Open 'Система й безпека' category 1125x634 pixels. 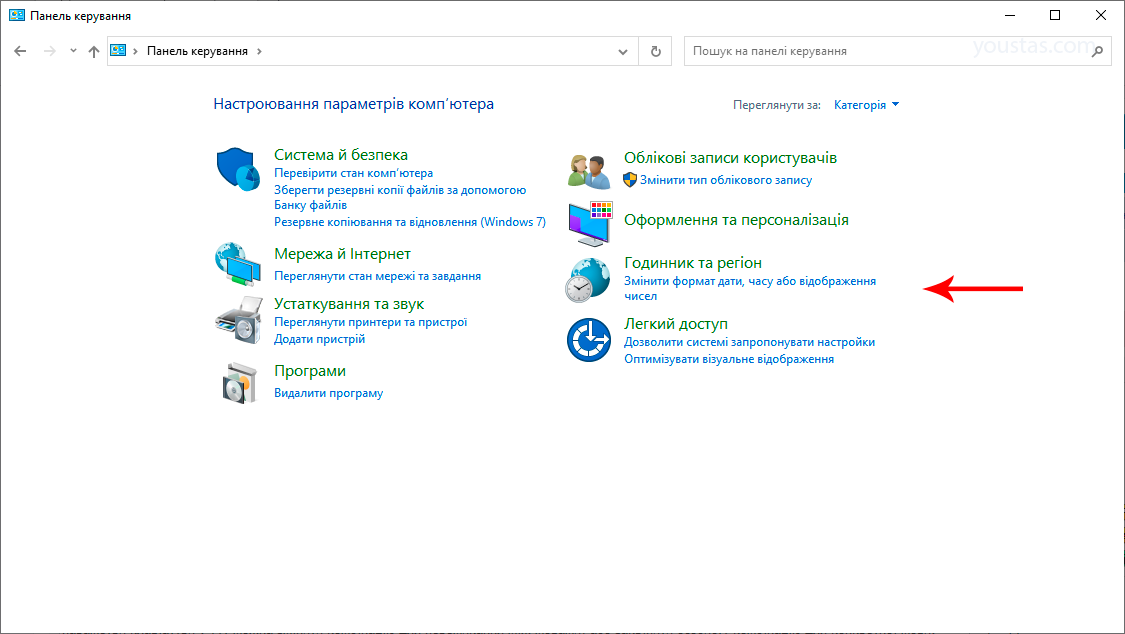pyautogui.click(x=341, y=155)
